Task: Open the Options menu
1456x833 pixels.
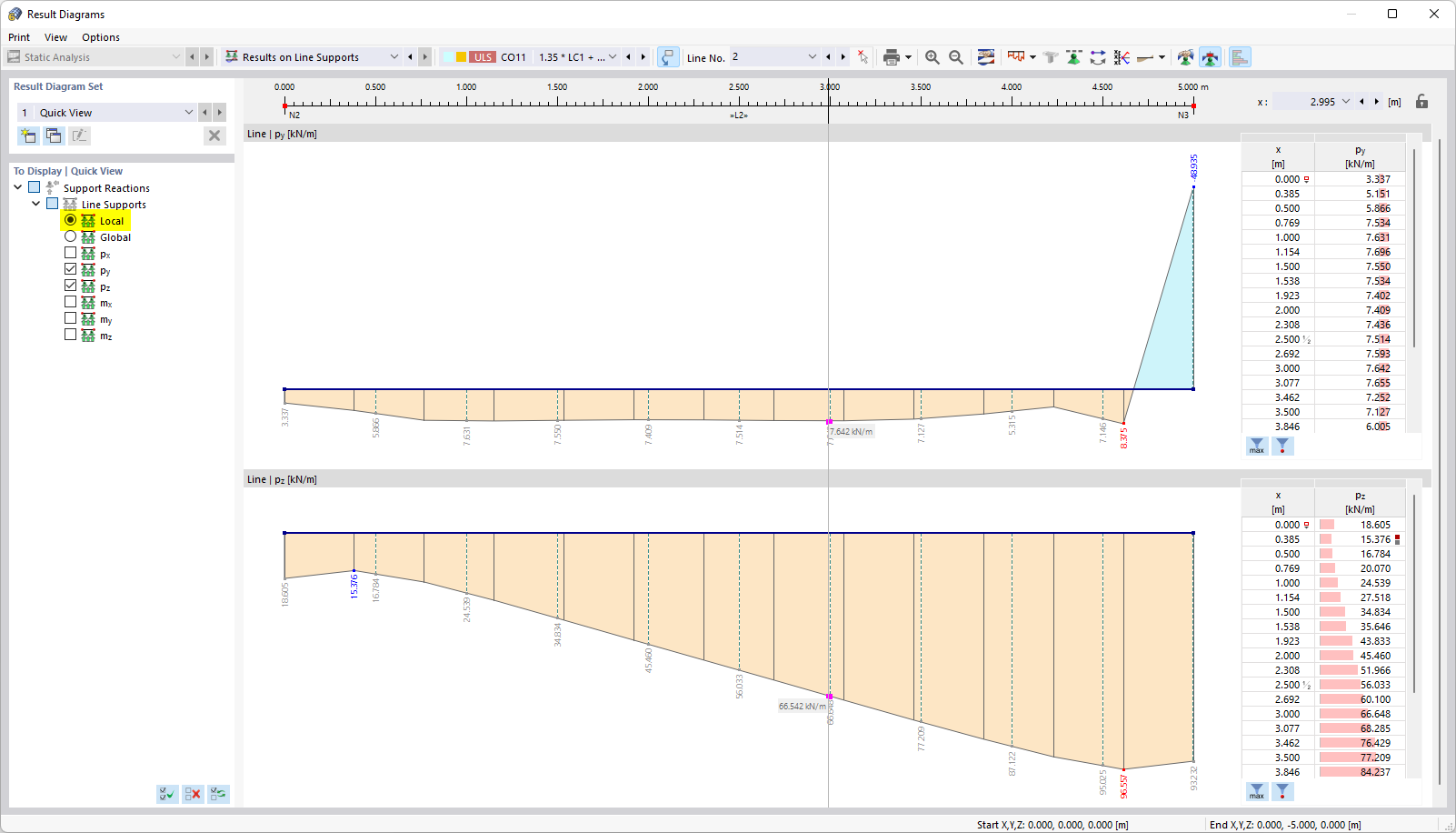Action: 100,37
